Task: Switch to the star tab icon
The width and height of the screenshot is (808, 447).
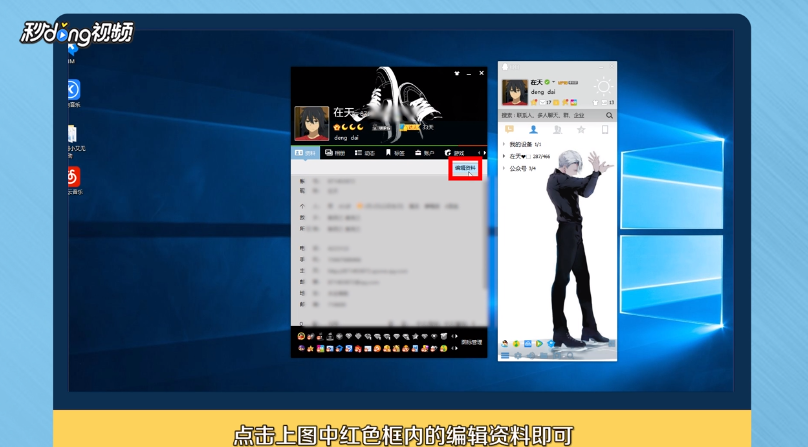Action: coord(581,129)
